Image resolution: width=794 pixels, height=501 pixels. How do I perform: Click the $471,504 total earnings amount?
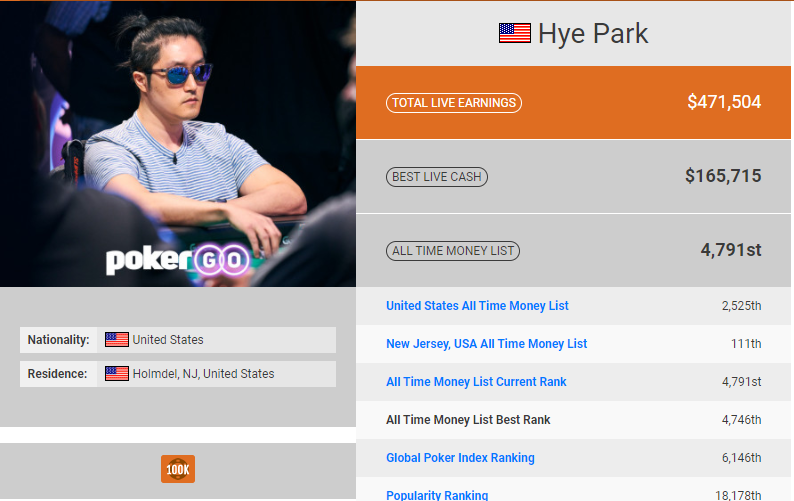pyautogui.click(x=723, y=102)
